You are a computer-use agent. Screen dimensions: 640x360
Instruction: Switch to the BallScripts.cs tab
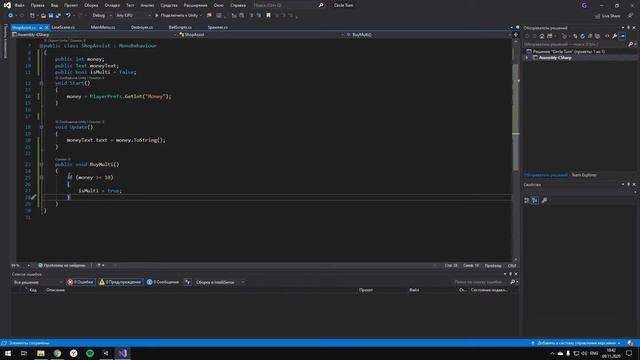(x=180, y=27)
